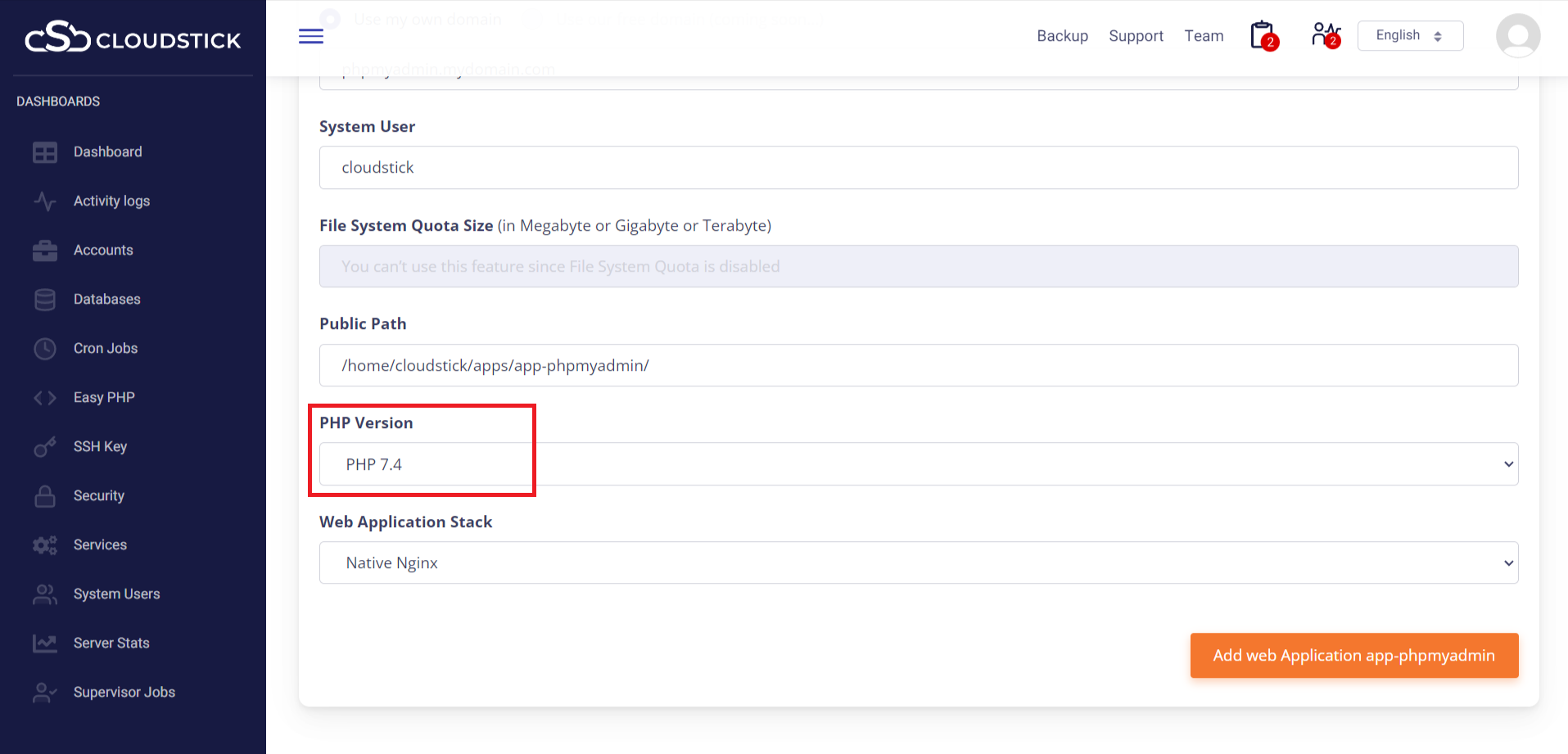
Task: Click the CloudStick logo
Action: point(133,38)
